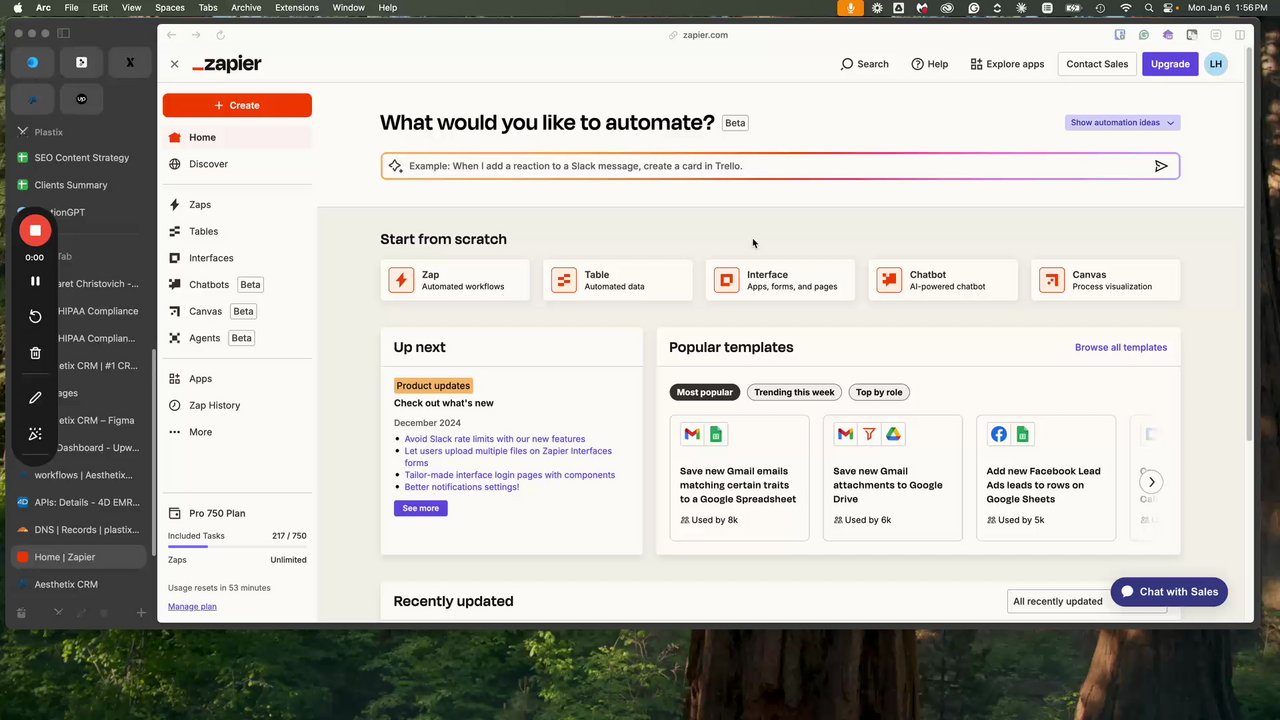Viewport: 1280px width, 720px height.
Task: Restart the recording with rewind icon
Action: point(35,316)
